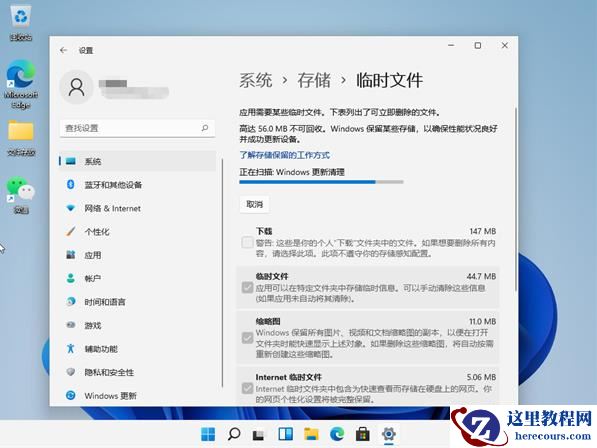This screenshot has height=448, width=597.
Task: Click the Windows 更新清理 scan progress bar
Action: (x=321, y=182)
